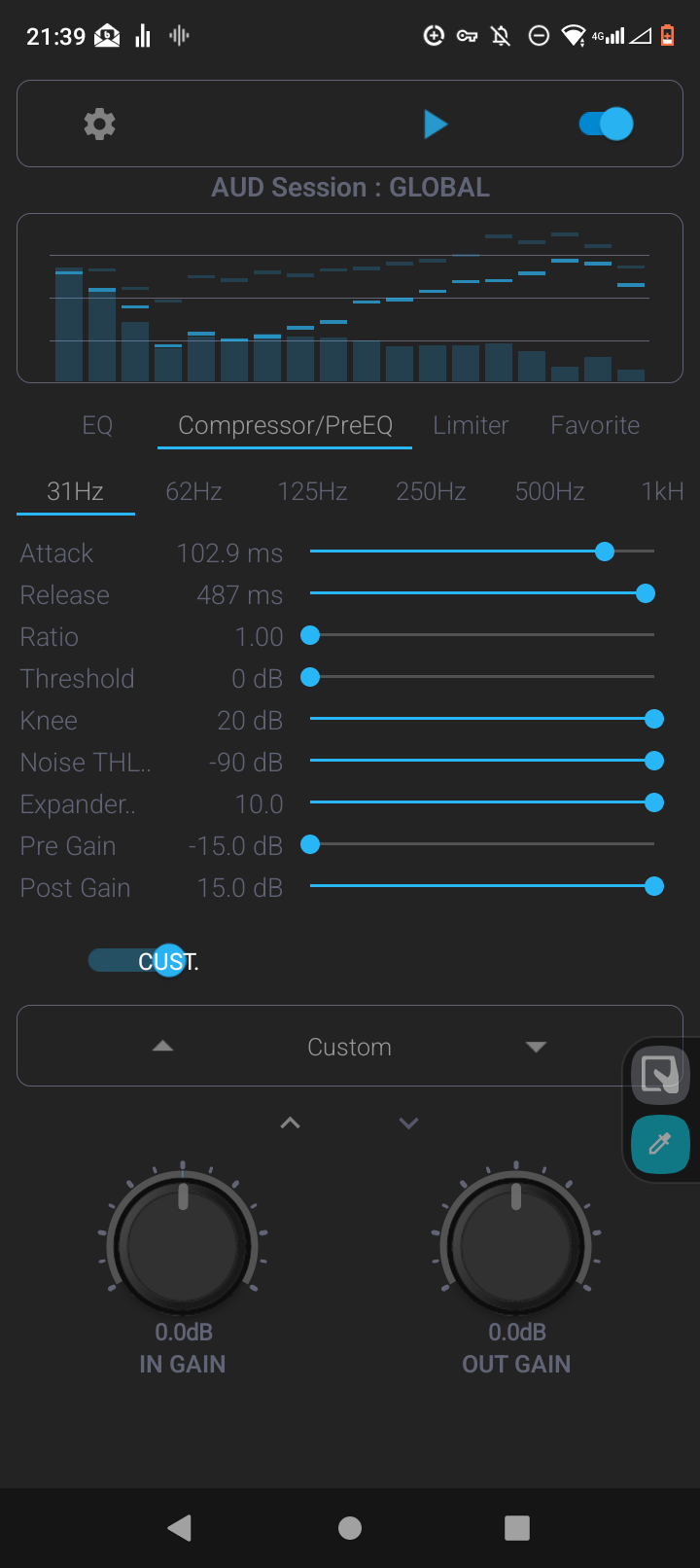This screenshot has width=700, height=1568.
Task: Switch to the EQ tab
Action: coord(97,425)
